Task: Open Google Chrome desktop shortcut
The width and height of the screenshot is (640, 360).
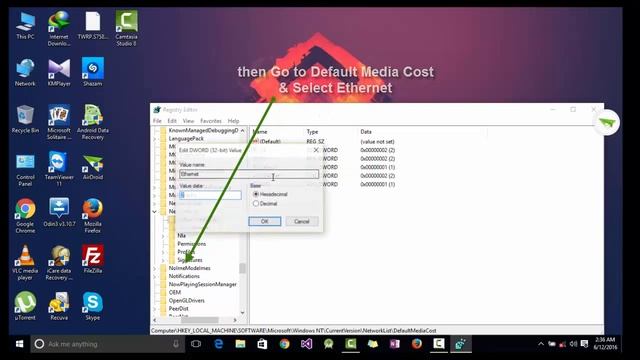Action: (25, 216)
